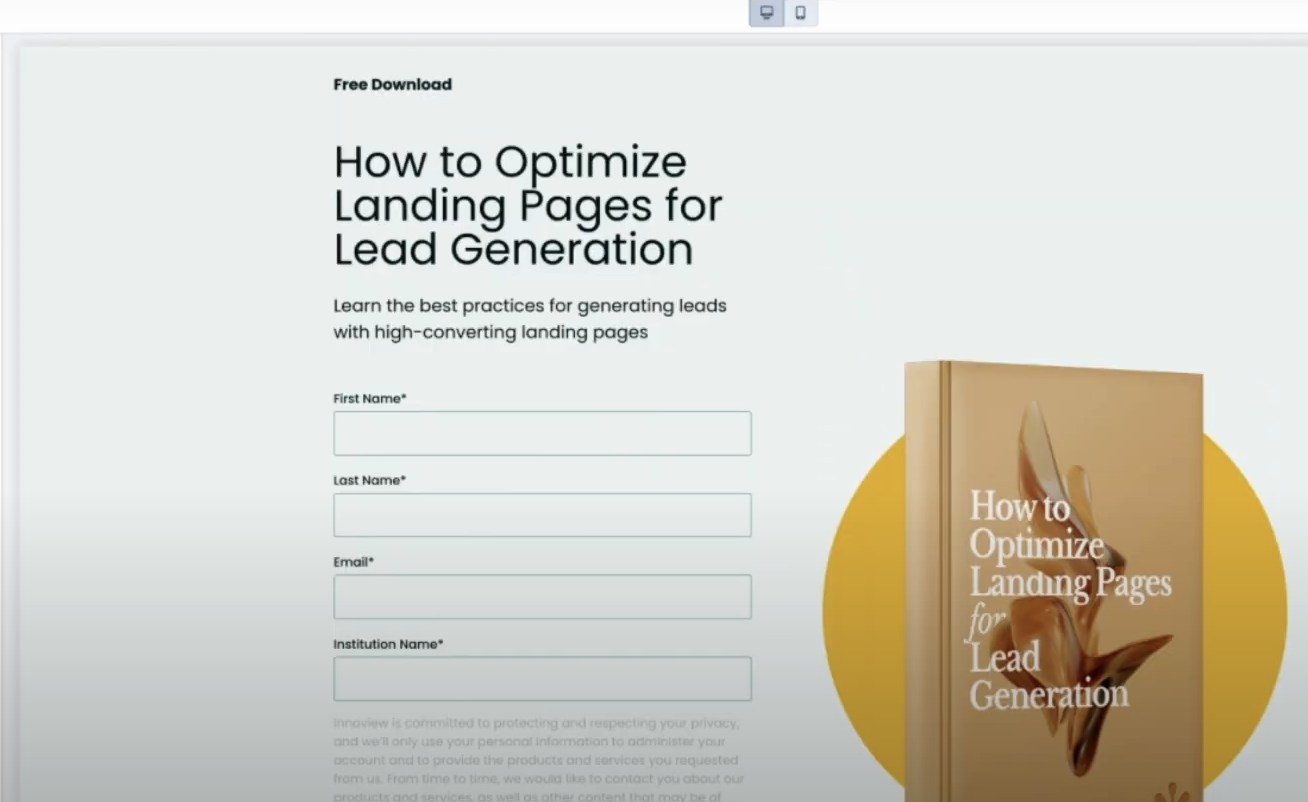Click the First Name input field
This screenshot has width=1308, height=802.
click(542, 433)
